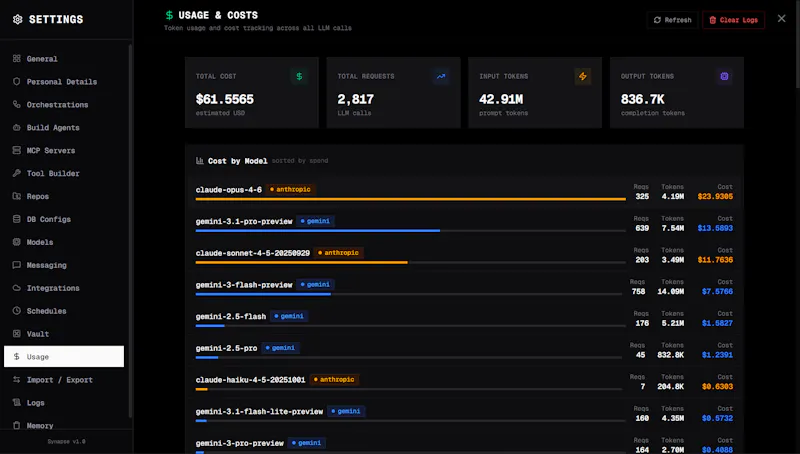Click the Vault icon in sidebar
This screenshot has width=800, height=454.
[16, 334]
